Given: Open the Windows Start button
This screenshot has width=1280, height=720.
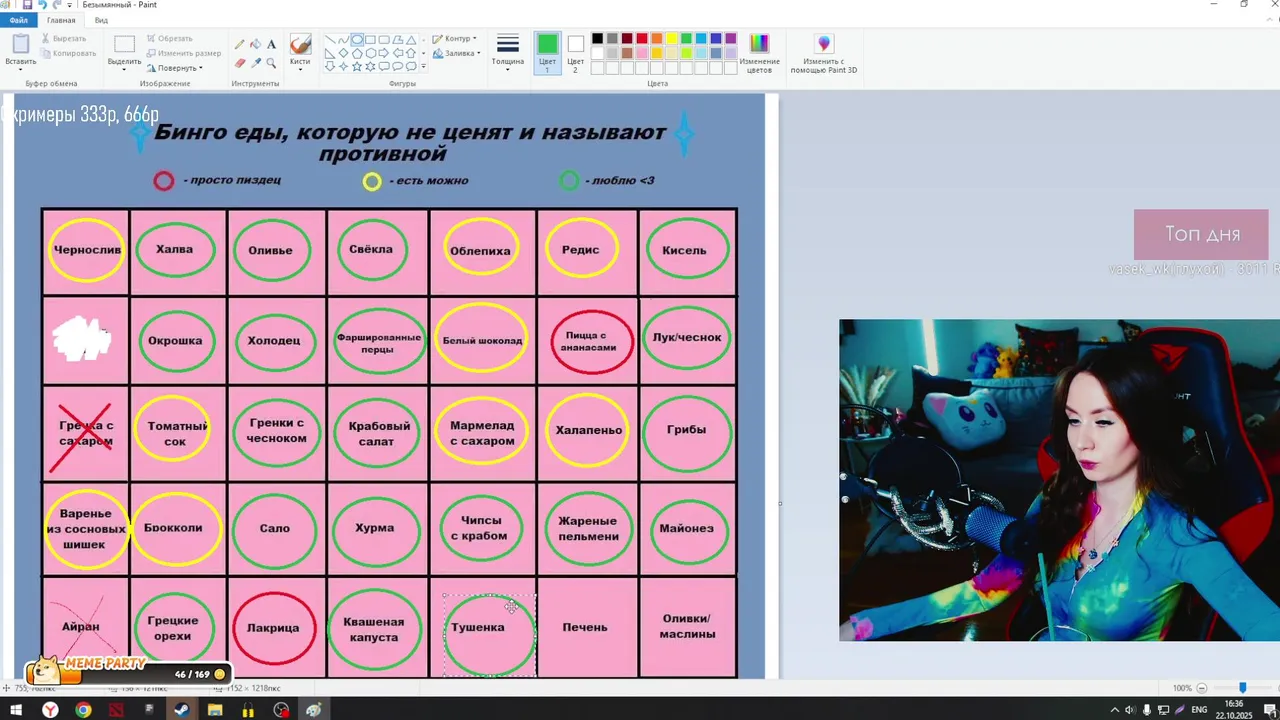Looking at the screenshot, I should tap(16, 710).
